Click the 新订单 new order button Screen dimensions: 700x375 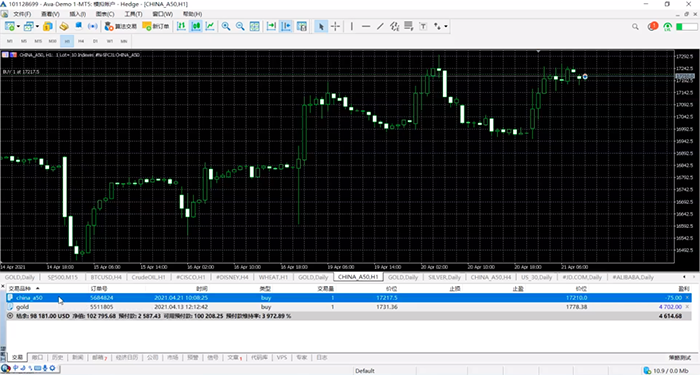(156, 26)
